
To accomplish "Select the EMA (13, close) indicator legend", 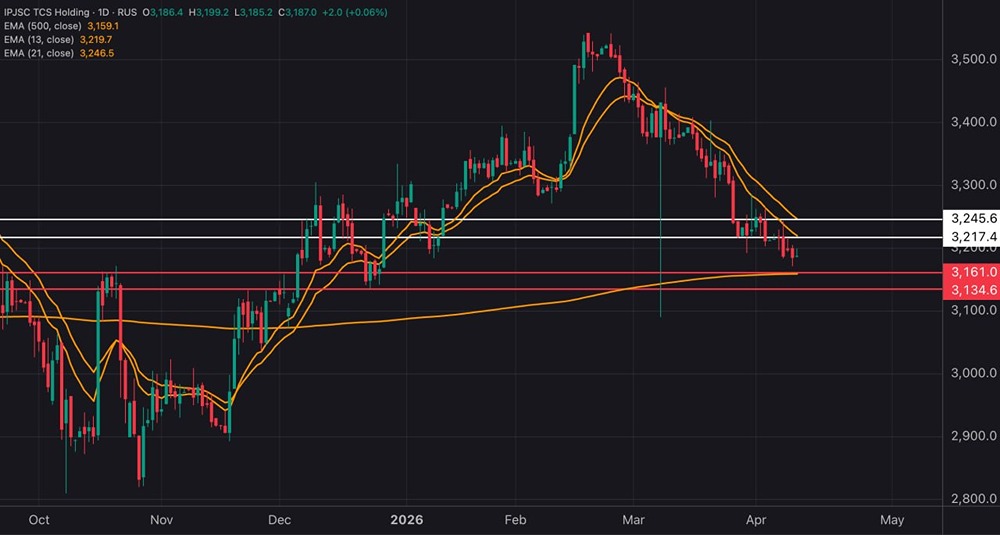I will (39, 40).
